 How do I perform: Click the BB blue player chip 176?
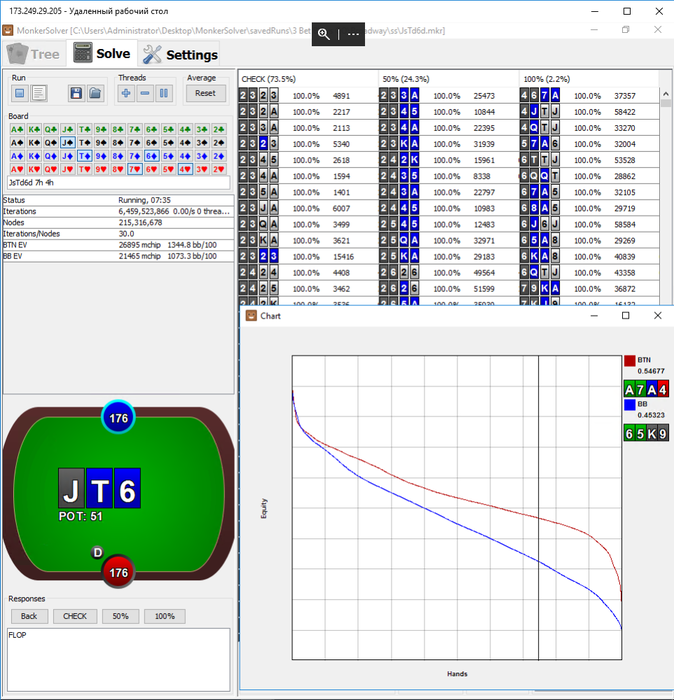(118, 417)
